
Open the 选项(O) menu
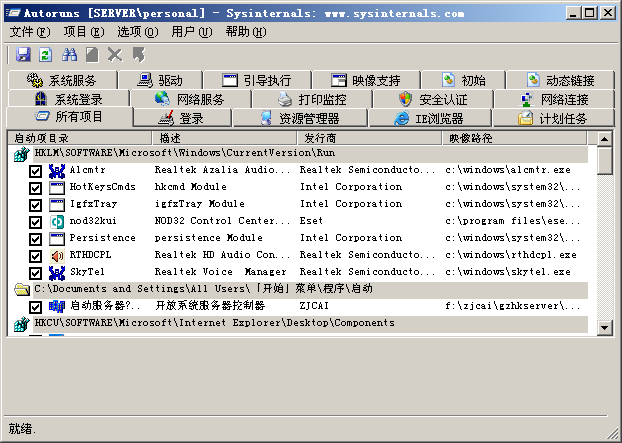(138, 32)
